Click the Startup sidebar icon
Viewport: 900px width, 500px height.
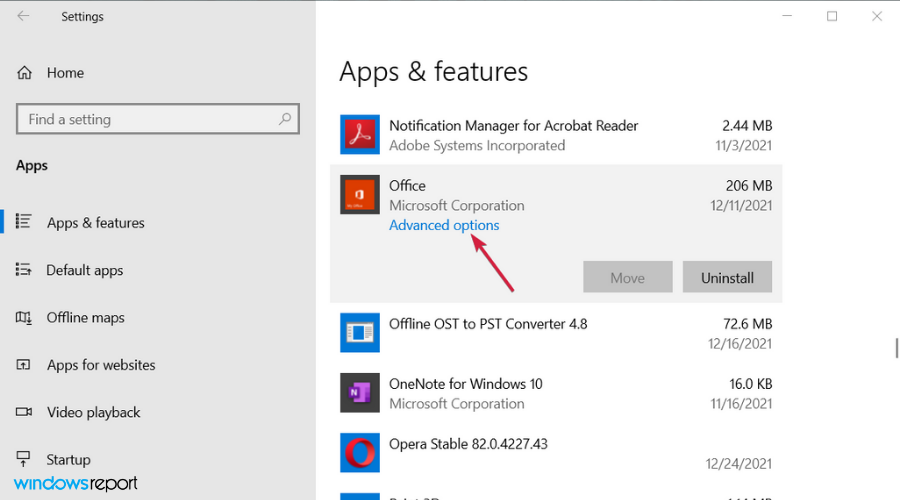[24, 458]
